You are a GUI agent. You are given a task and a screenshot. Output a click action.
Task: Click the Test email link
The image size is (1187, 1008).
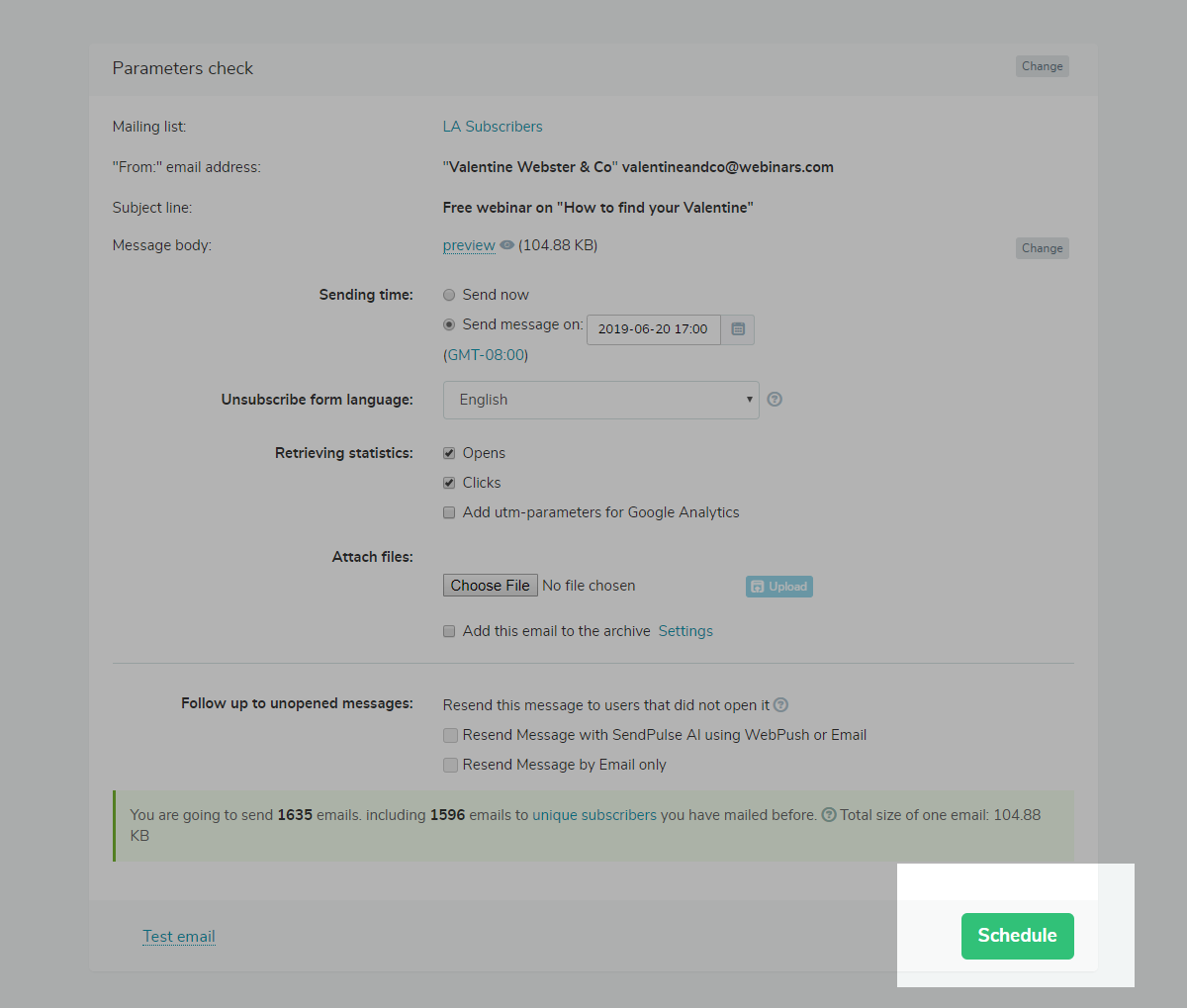click(179, 937)
